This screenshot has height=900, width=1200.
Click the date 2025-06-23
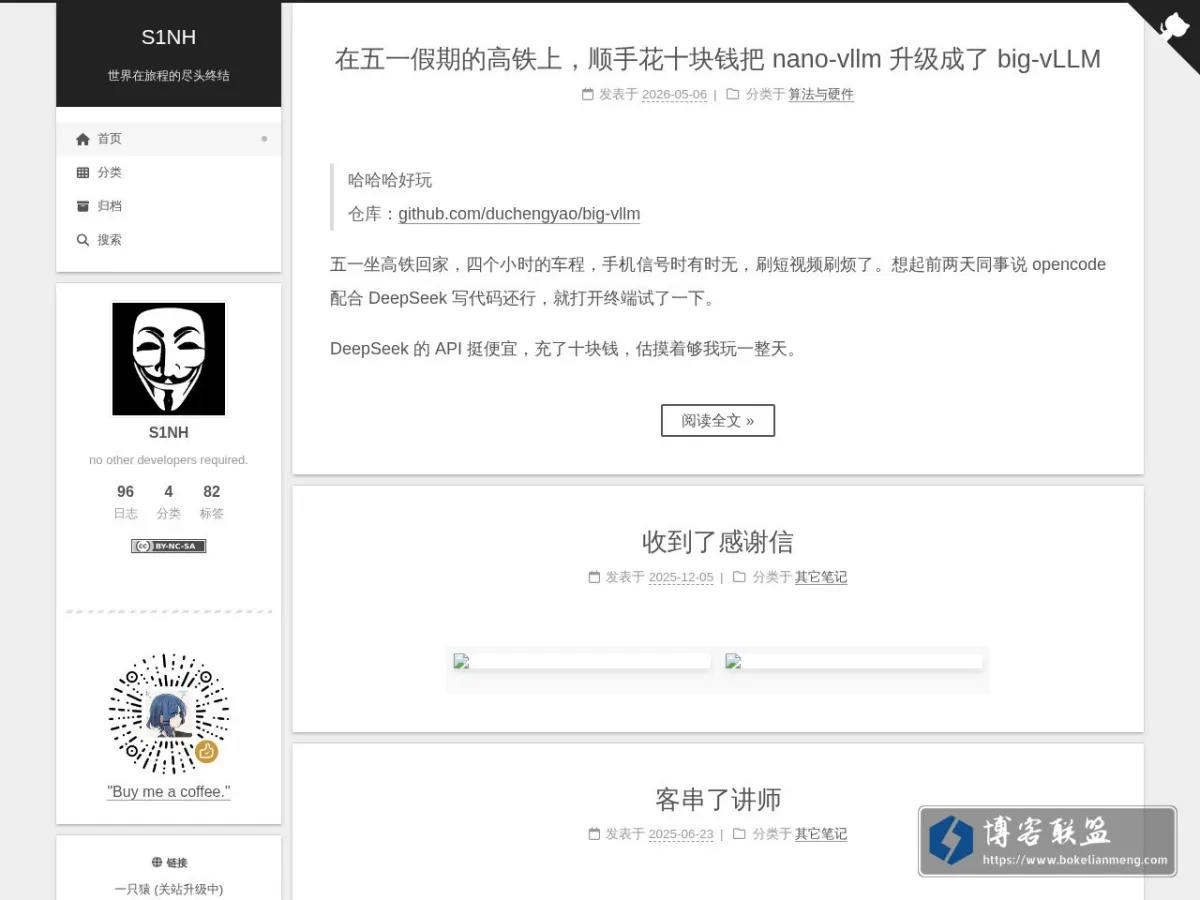[681, 834]
